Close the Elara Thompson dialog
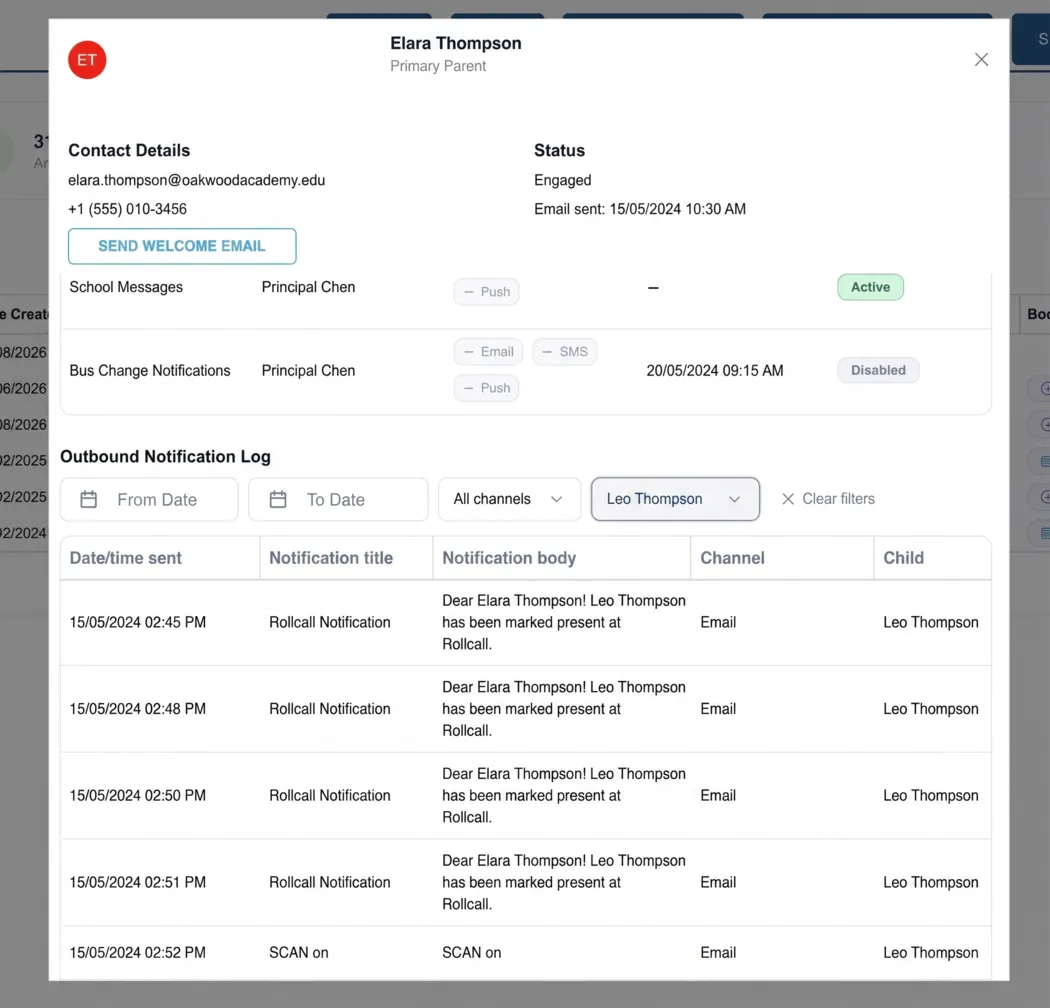The width and height of the screenshot is (1050, 1008). pos(981,60)
